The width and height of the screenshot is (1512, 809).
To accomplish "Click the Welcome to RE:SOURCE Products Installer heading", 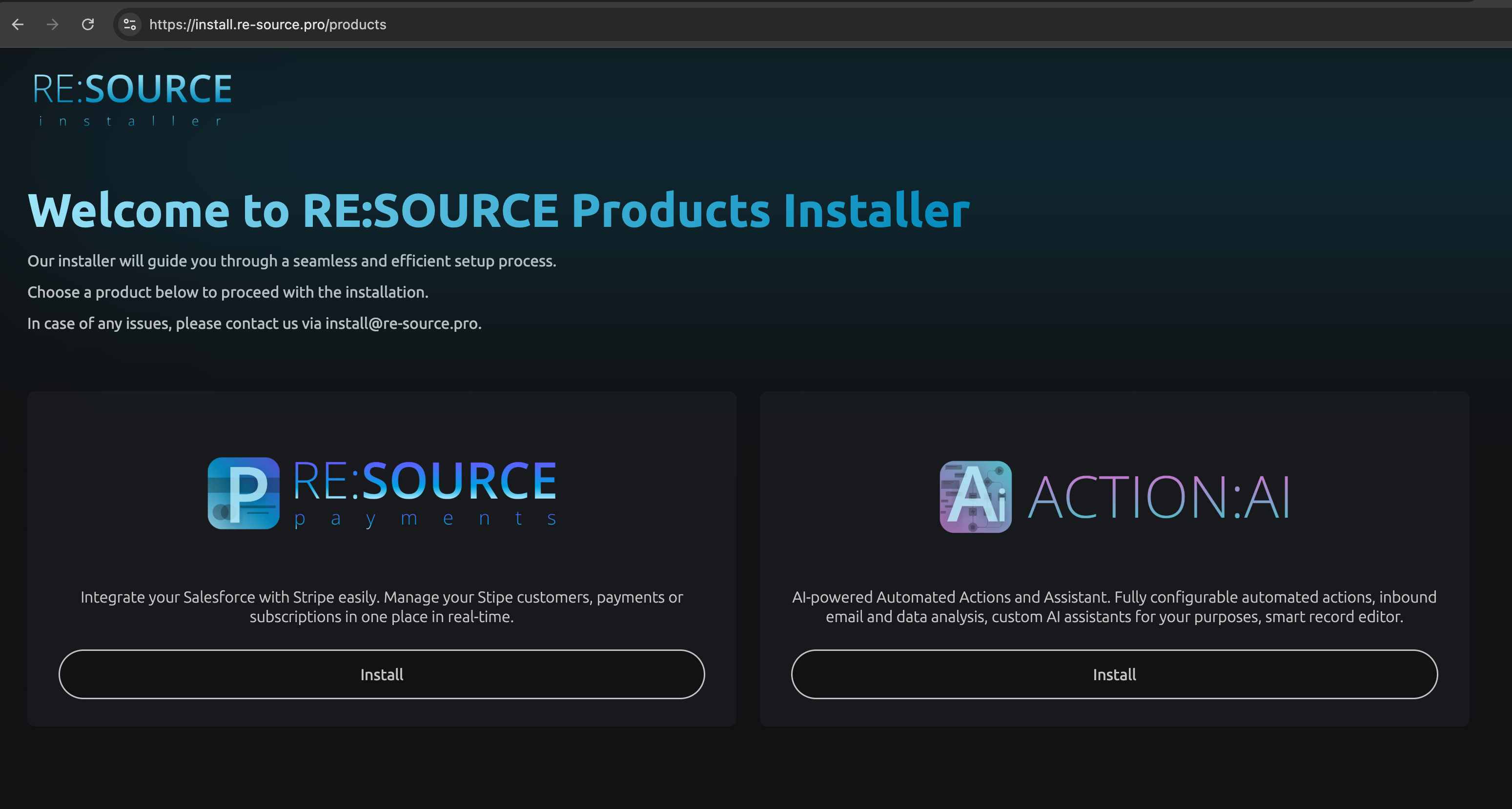I will coord(498,210).
